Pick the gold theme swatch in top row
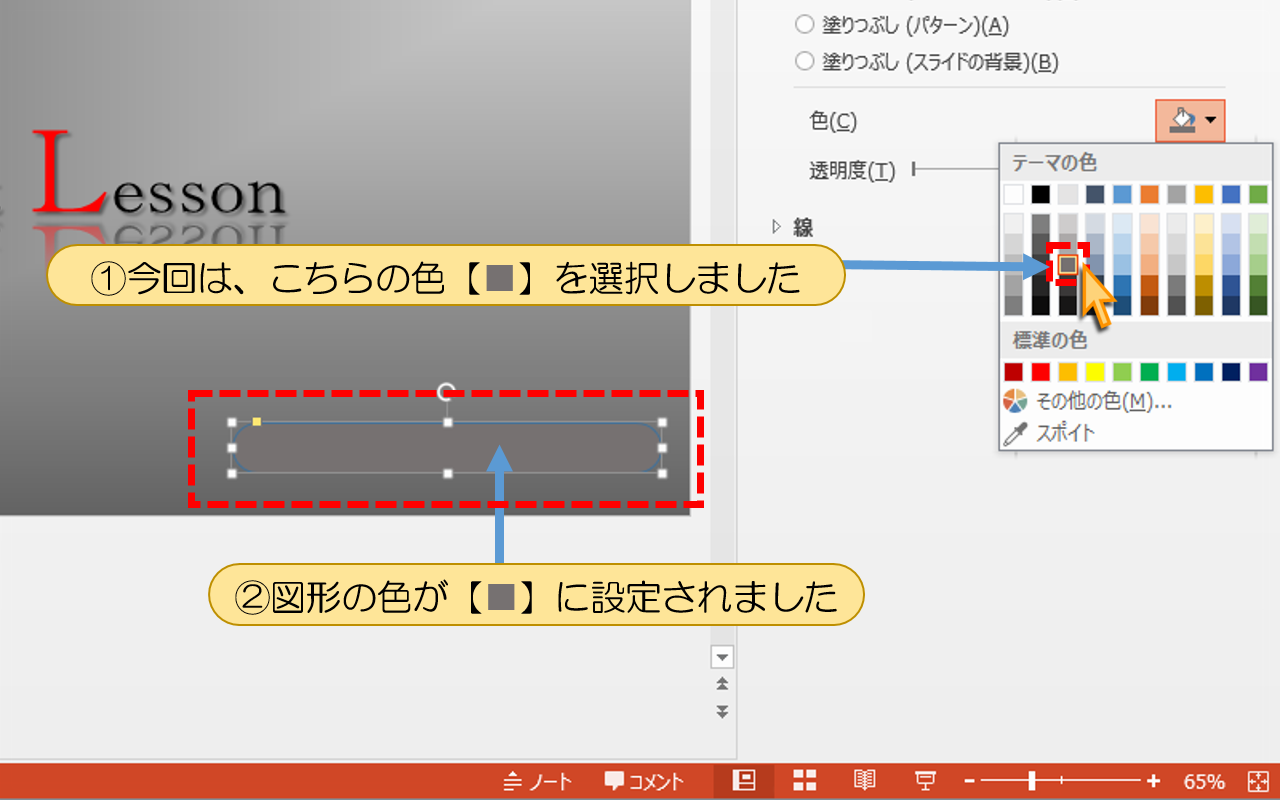Screen dimensions: 1280x800 coord(1203,194)
